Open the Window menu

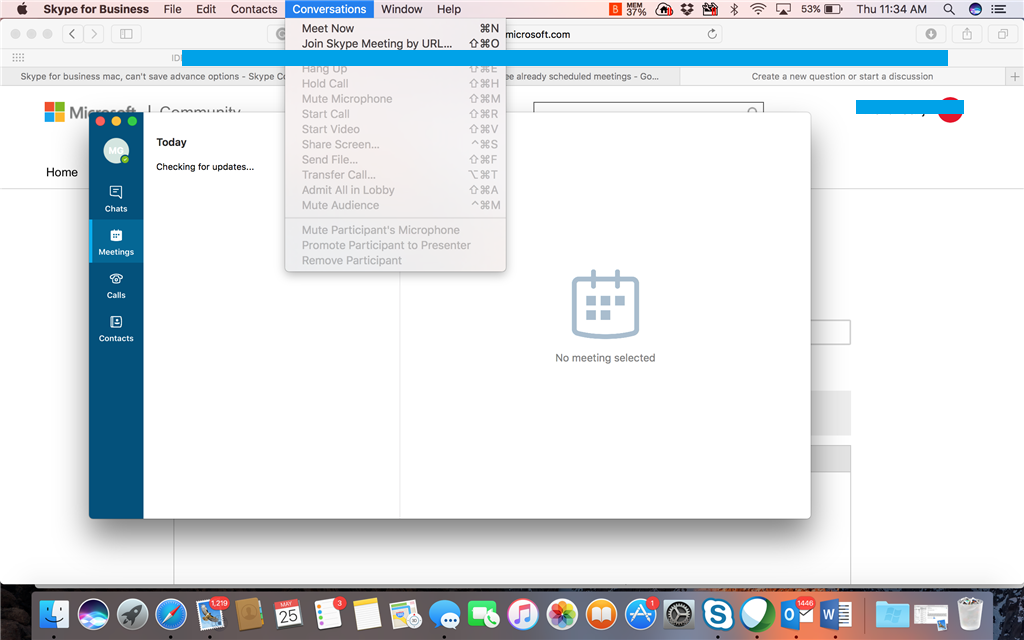402,9
